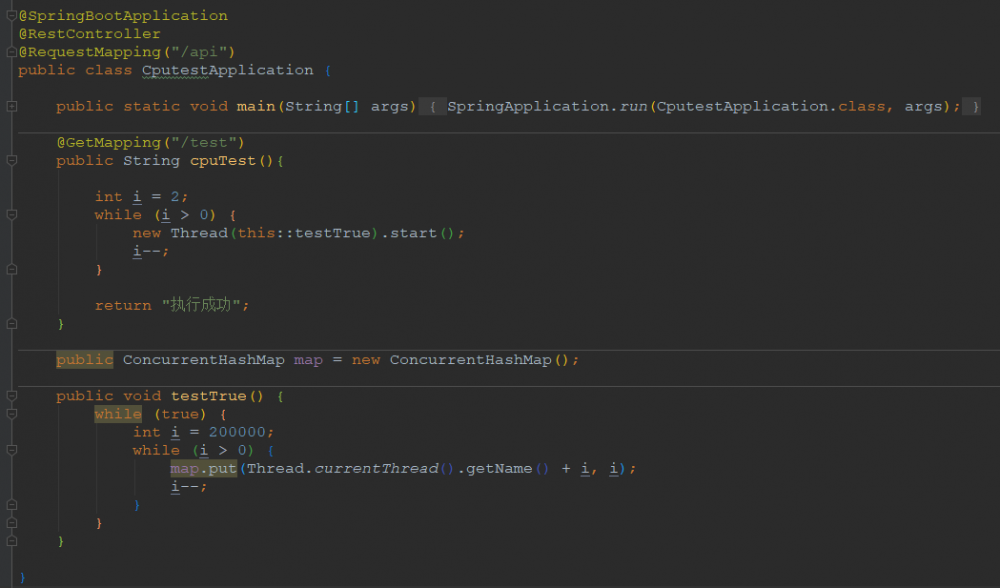Click the "/api" string literal
Viewport: 1000px width, 588px height.
(199, 52)
